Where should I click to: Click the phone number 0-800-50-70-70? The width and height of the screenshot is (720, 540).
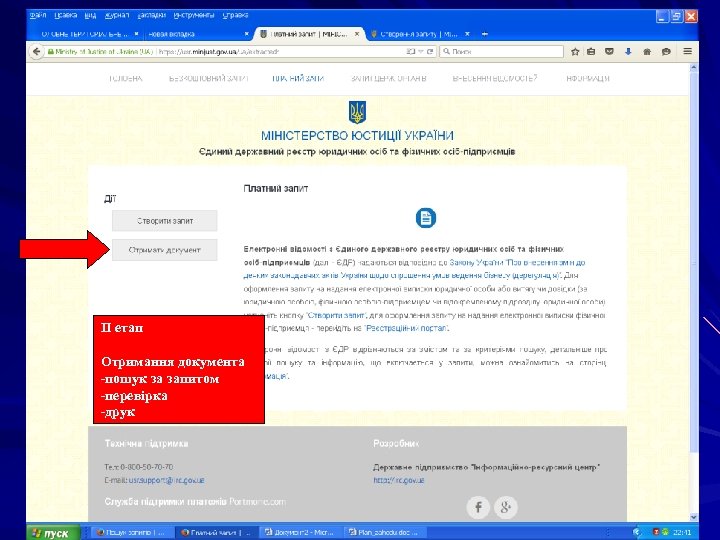point(146,467)
